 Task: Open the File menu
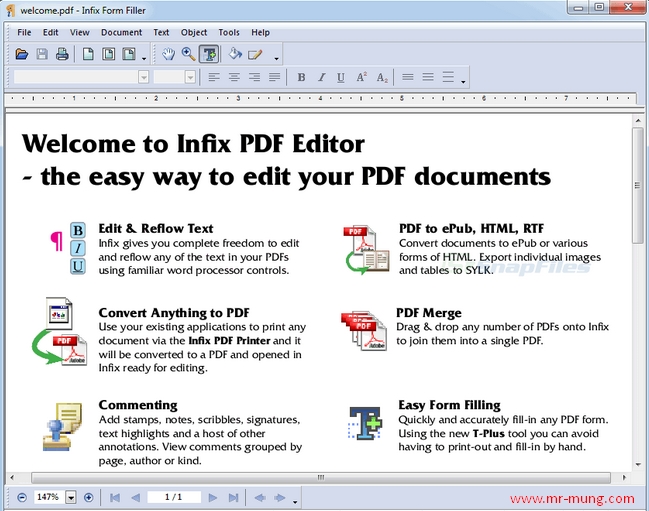coord(24,32)
